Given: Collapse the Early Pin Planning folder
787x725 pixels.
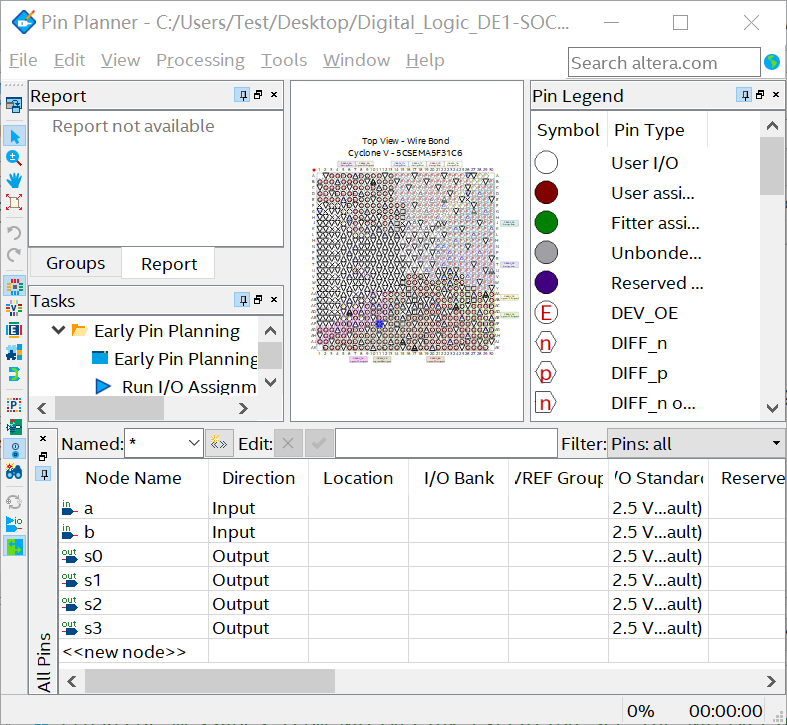Looking at the screenshot, I should (x=58, y=330).
